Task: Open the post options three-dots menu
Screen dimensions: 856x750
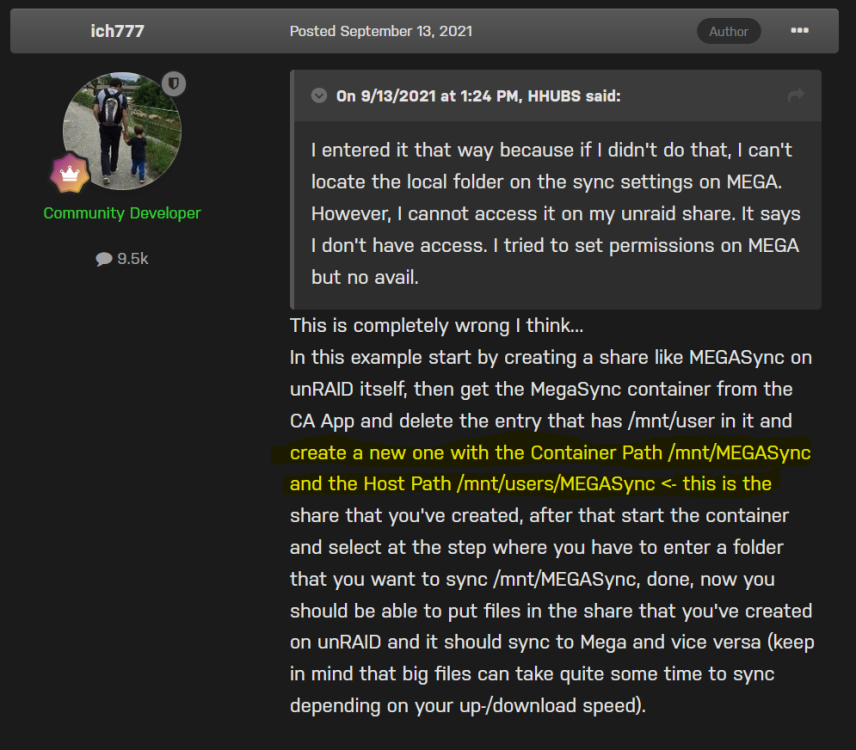Action: click(x=799, y=31)
